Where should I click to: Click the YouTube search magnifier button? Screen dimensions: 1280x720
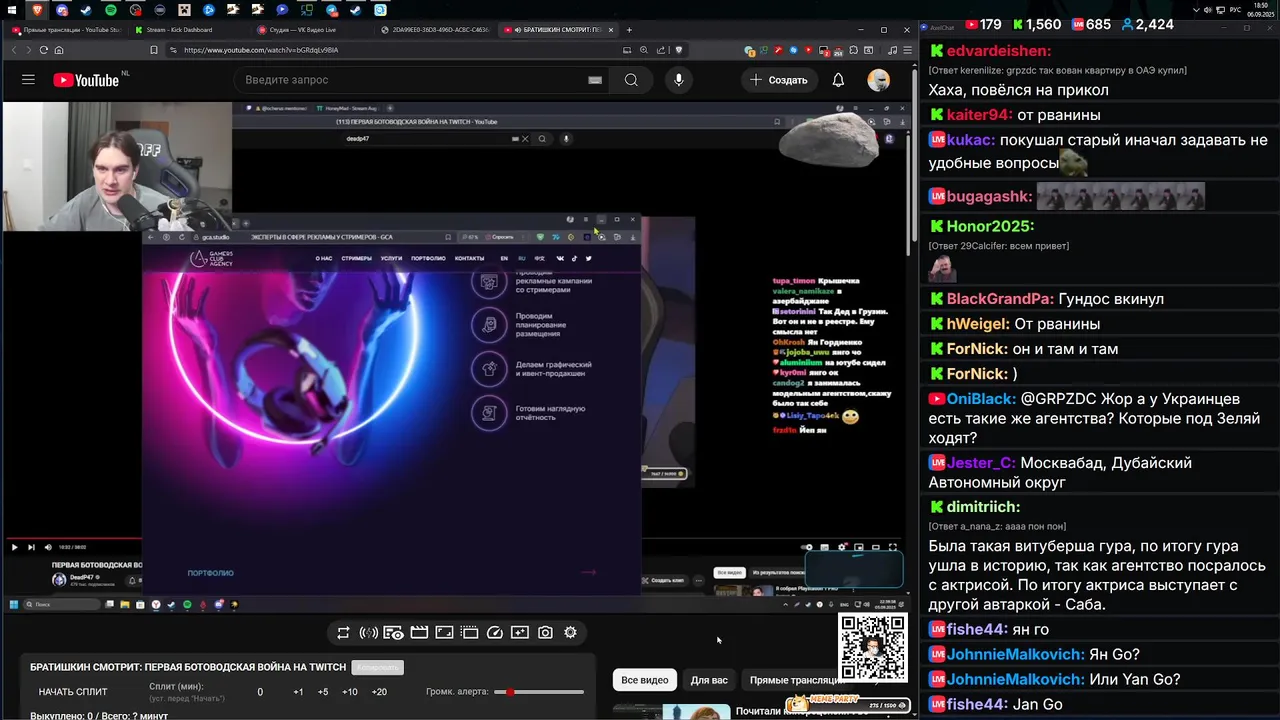pyautogui.click(x=631, y=80)
